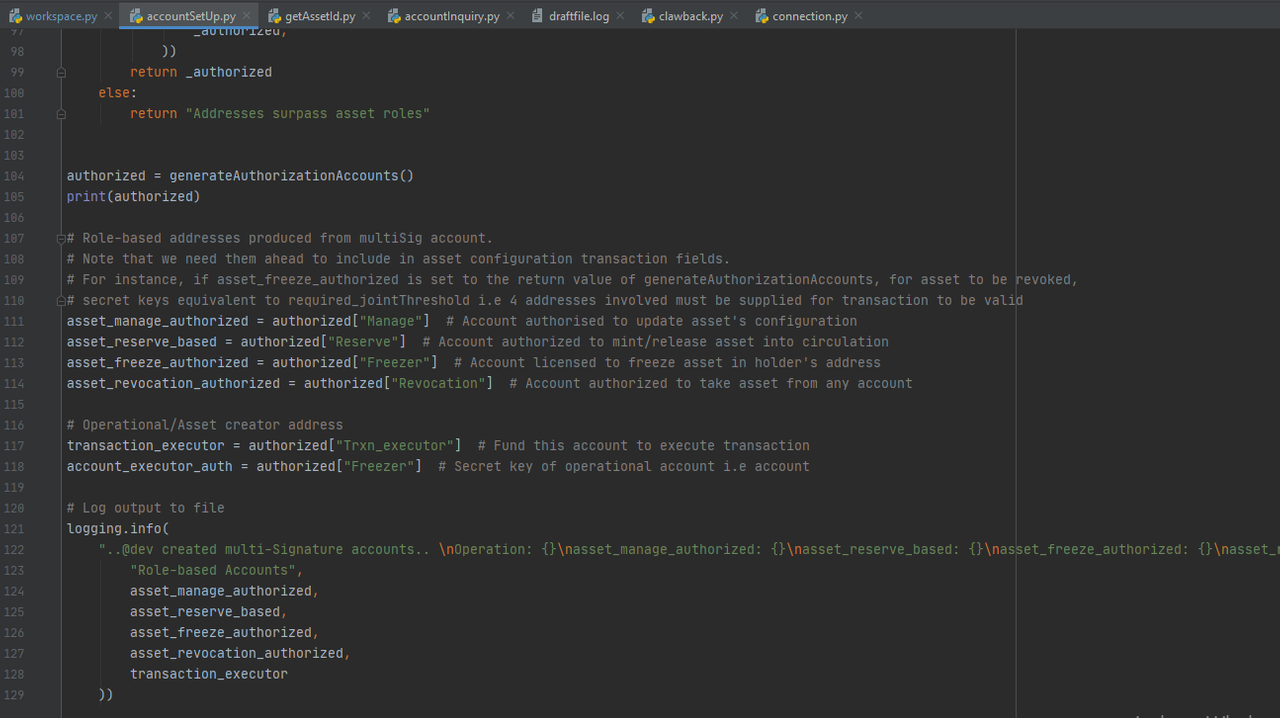Select the accountSetUp.py editor tab
Image resolution: width=1280 pixels, height=718 pixels.
pyautogui.click(x=190, y=16)
